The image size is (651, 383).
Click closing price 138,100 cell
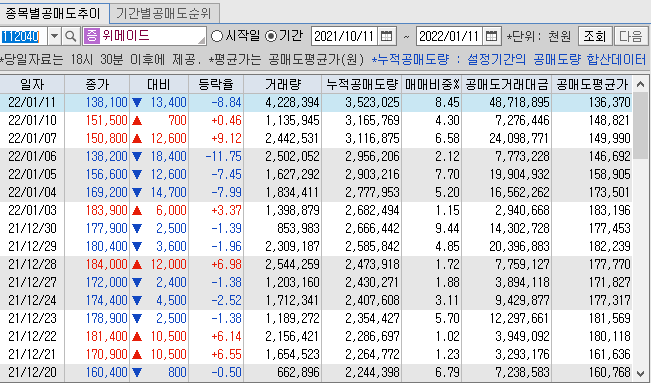click(x=97, y=102)
